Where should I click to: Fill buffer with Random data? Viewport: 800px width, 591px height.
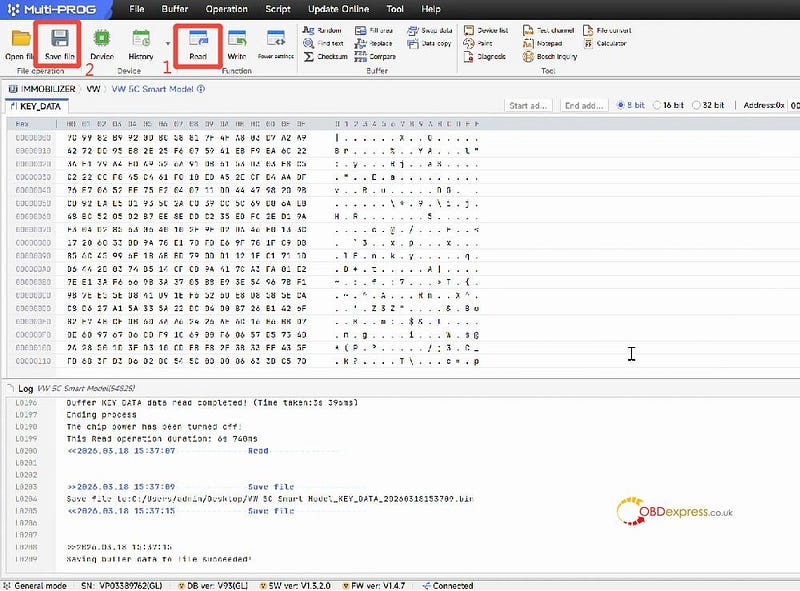tap(322, 30)
